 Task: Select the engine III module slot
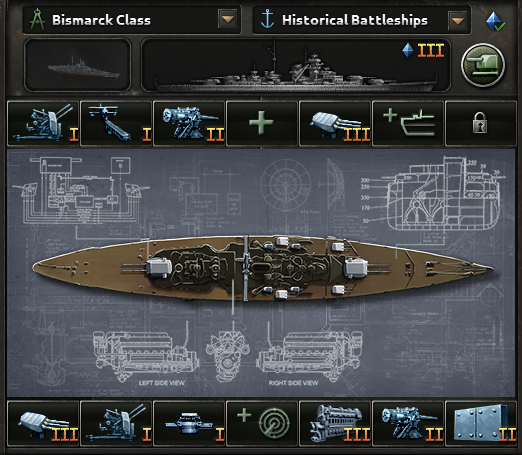(335, 424)
